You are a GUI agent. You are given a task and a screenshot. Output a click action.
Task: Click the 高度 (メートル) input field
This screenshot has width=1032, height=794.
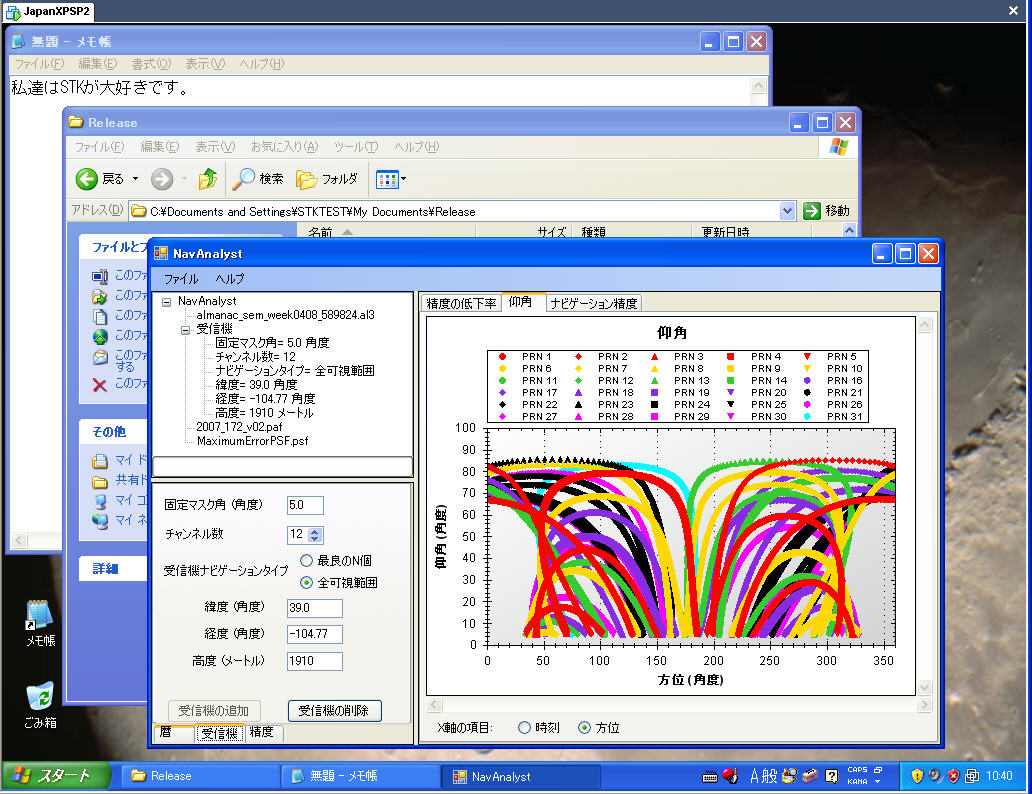point(315,661)
